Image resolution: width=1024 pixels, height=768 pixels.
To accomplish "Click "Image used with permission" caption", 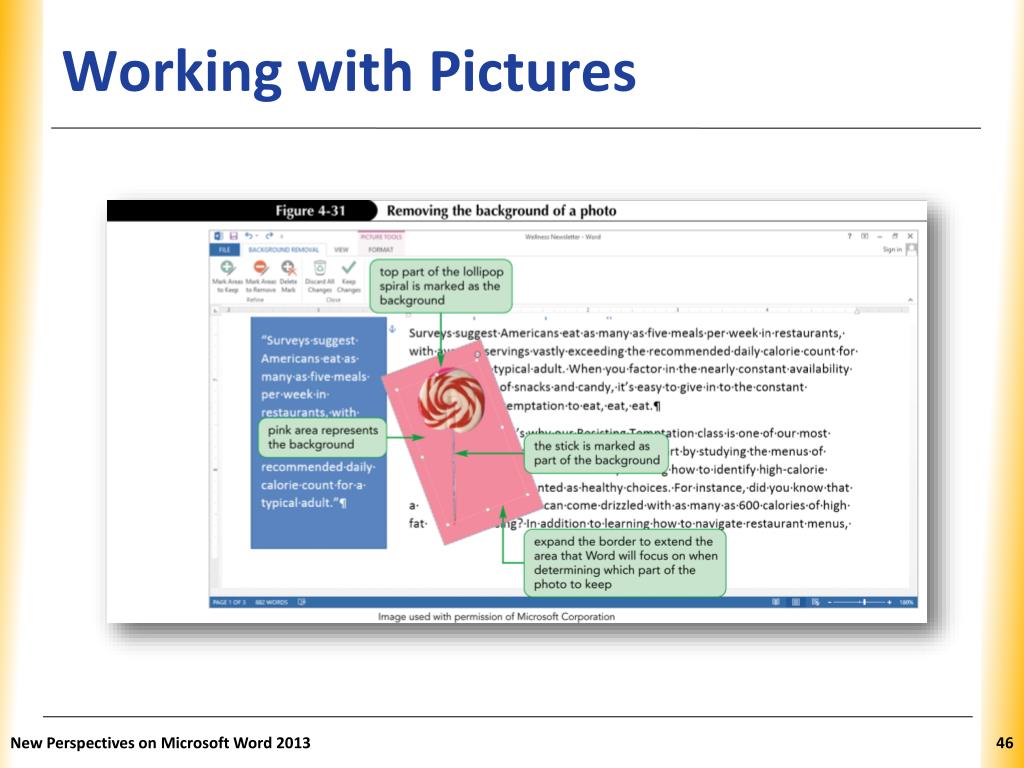I will tap(496, 616).
